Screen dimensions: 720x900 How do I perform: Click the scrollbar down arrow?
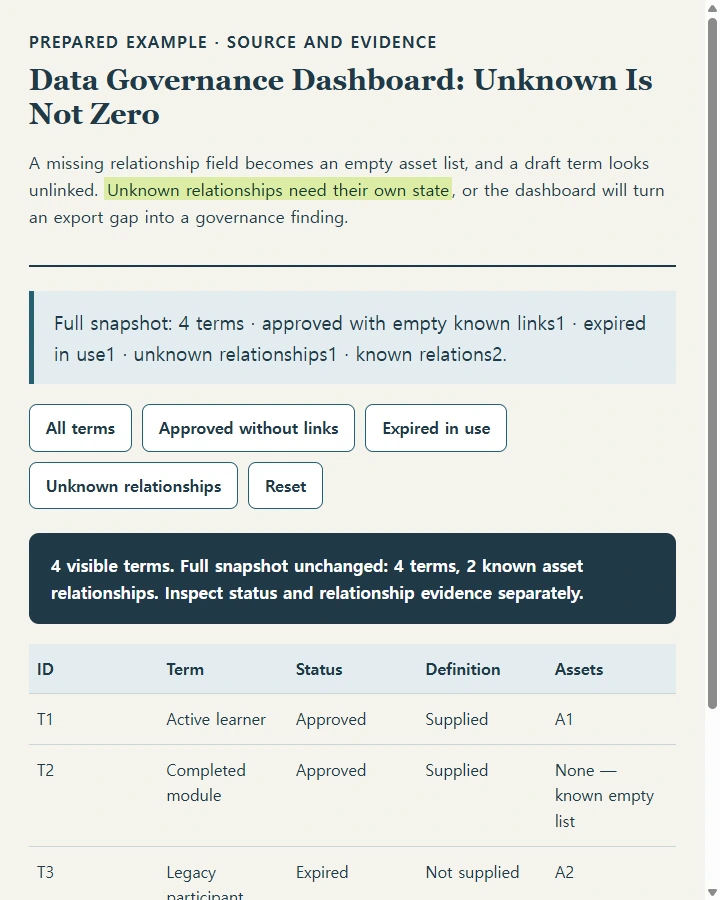(x=713, y=893)
